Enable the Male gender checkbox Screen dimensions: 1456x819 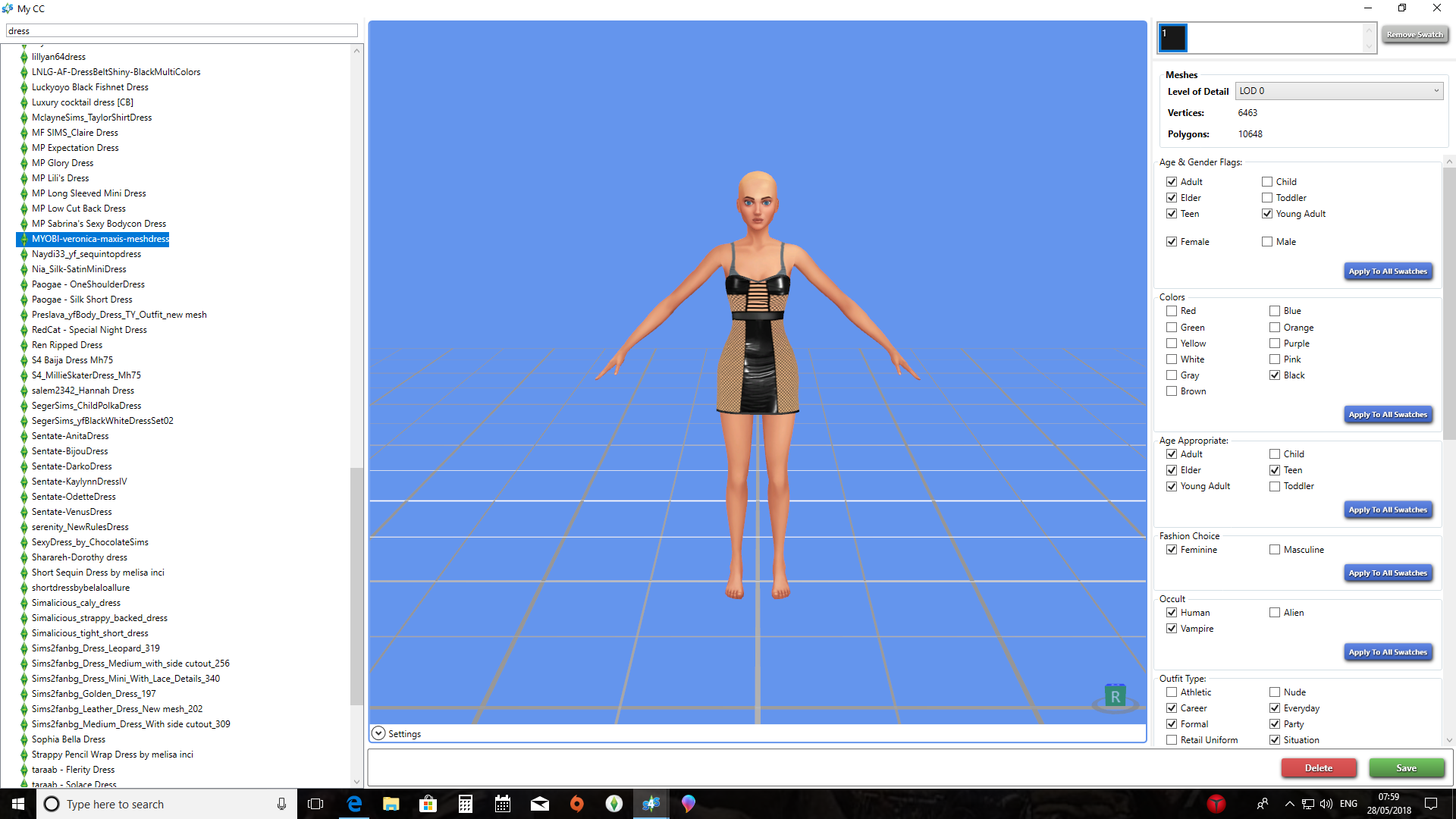coord(1267,242)
